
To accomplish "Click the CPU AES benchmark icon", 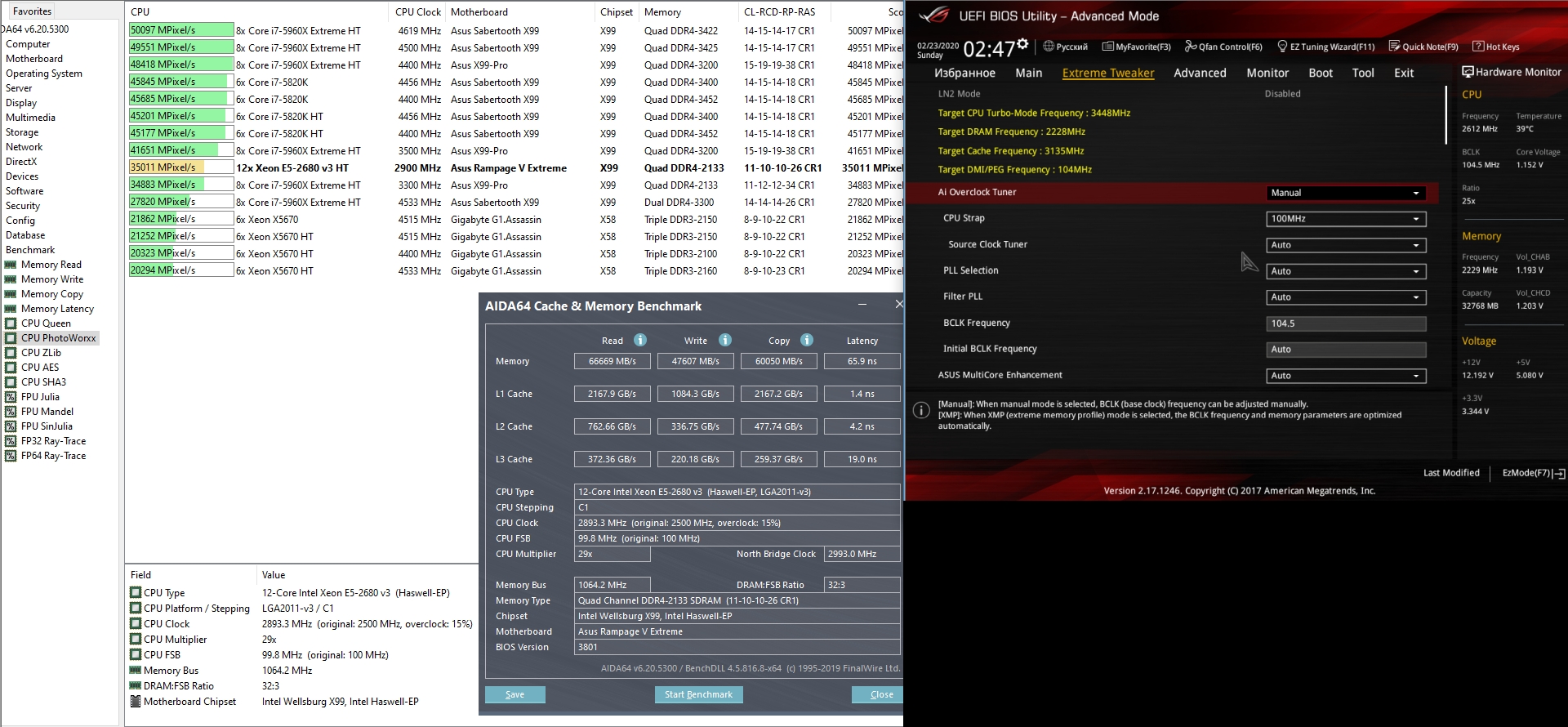I will tap(11, 368).
